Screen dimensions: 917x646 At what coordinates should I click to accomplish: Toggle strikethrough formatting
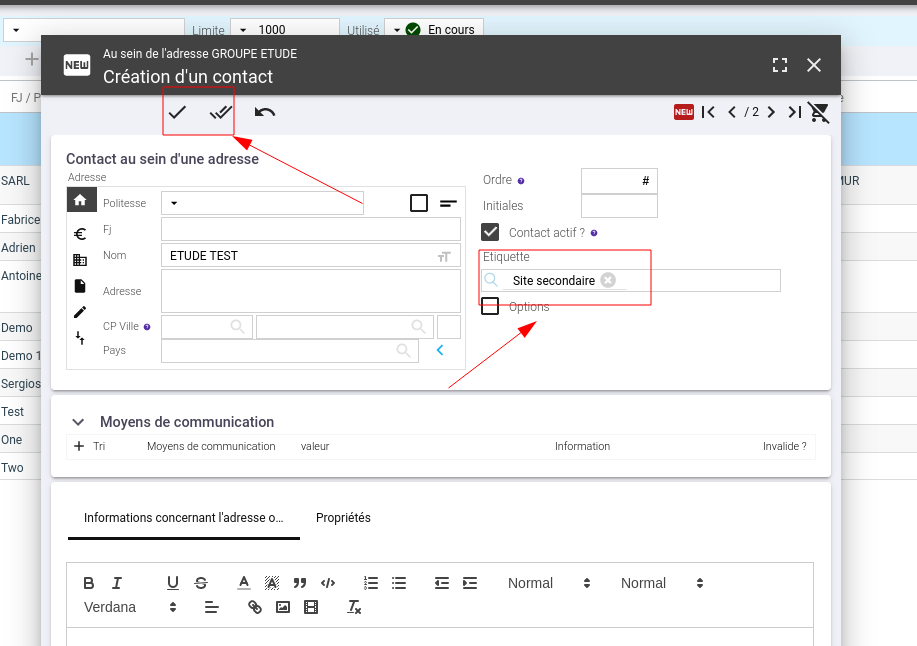201,583
